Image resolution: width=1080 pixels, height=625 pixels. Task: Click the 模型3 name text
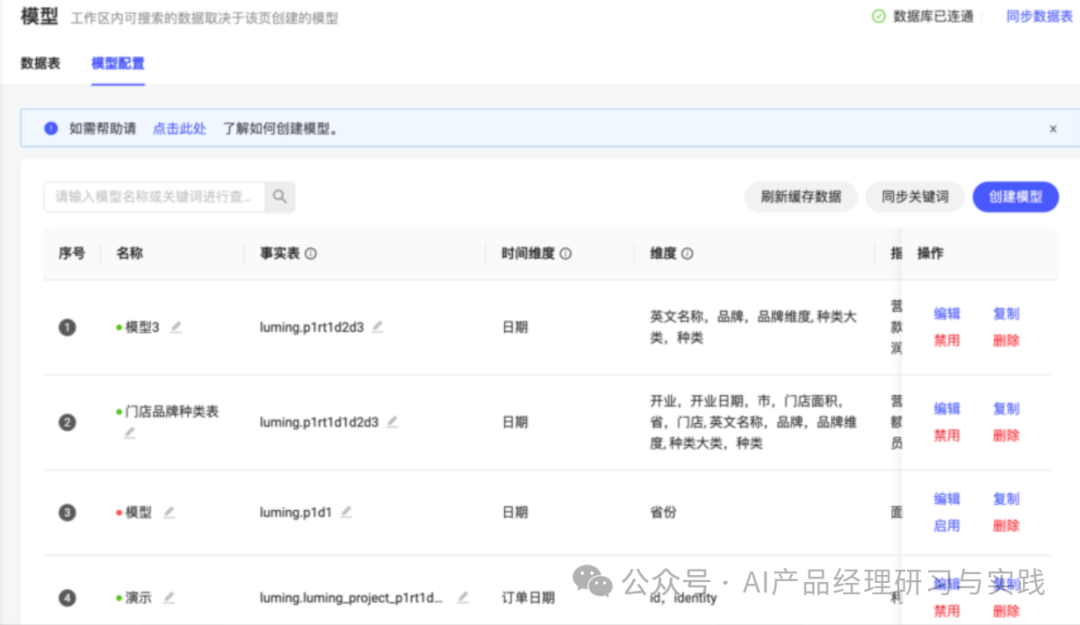142,327
